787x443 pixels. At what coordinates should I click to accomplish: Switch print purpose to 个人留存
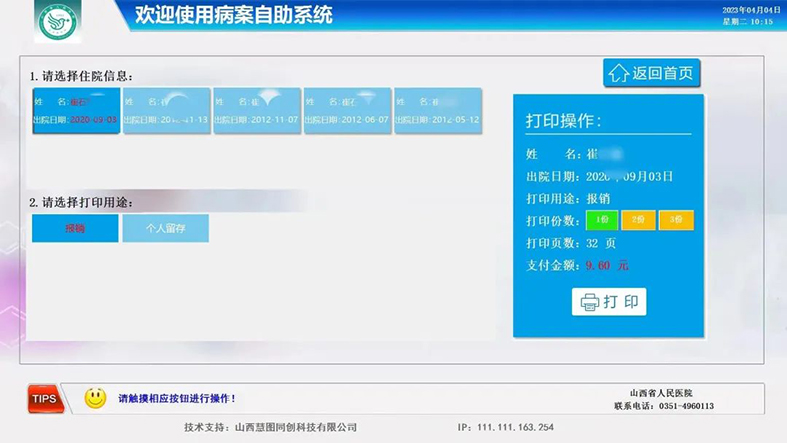(x=166, y=228)
